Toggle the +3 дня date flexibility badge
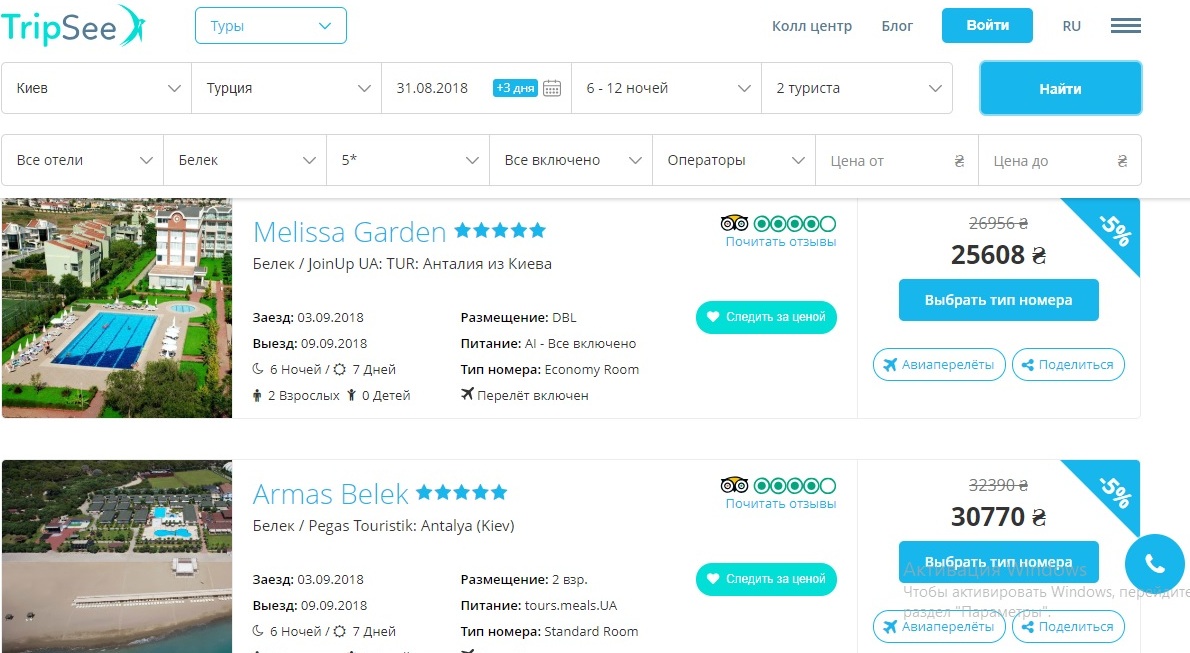This screenshot has width=1190, height=653. 515,88
